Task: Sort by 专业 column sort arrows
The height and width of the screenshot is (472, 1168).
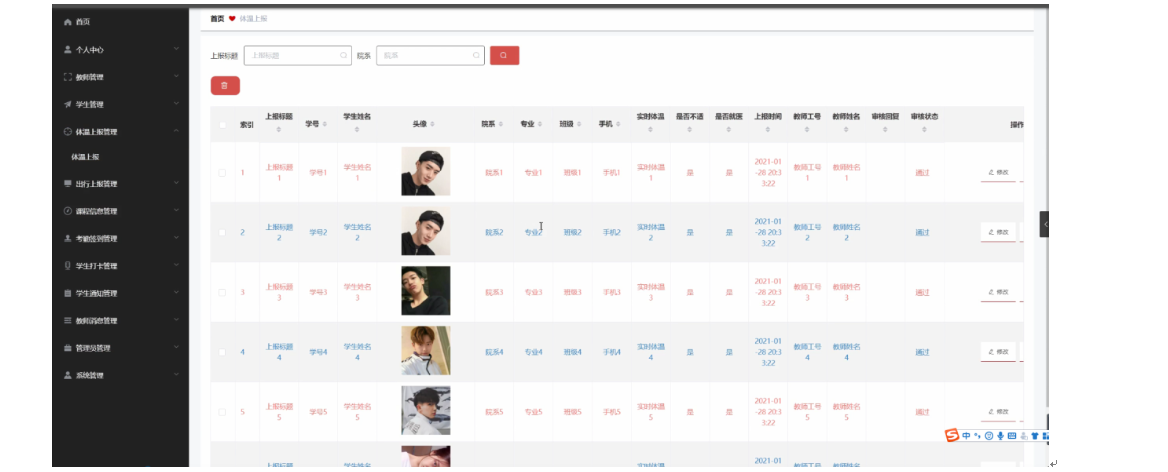Action: coord(540,124)
